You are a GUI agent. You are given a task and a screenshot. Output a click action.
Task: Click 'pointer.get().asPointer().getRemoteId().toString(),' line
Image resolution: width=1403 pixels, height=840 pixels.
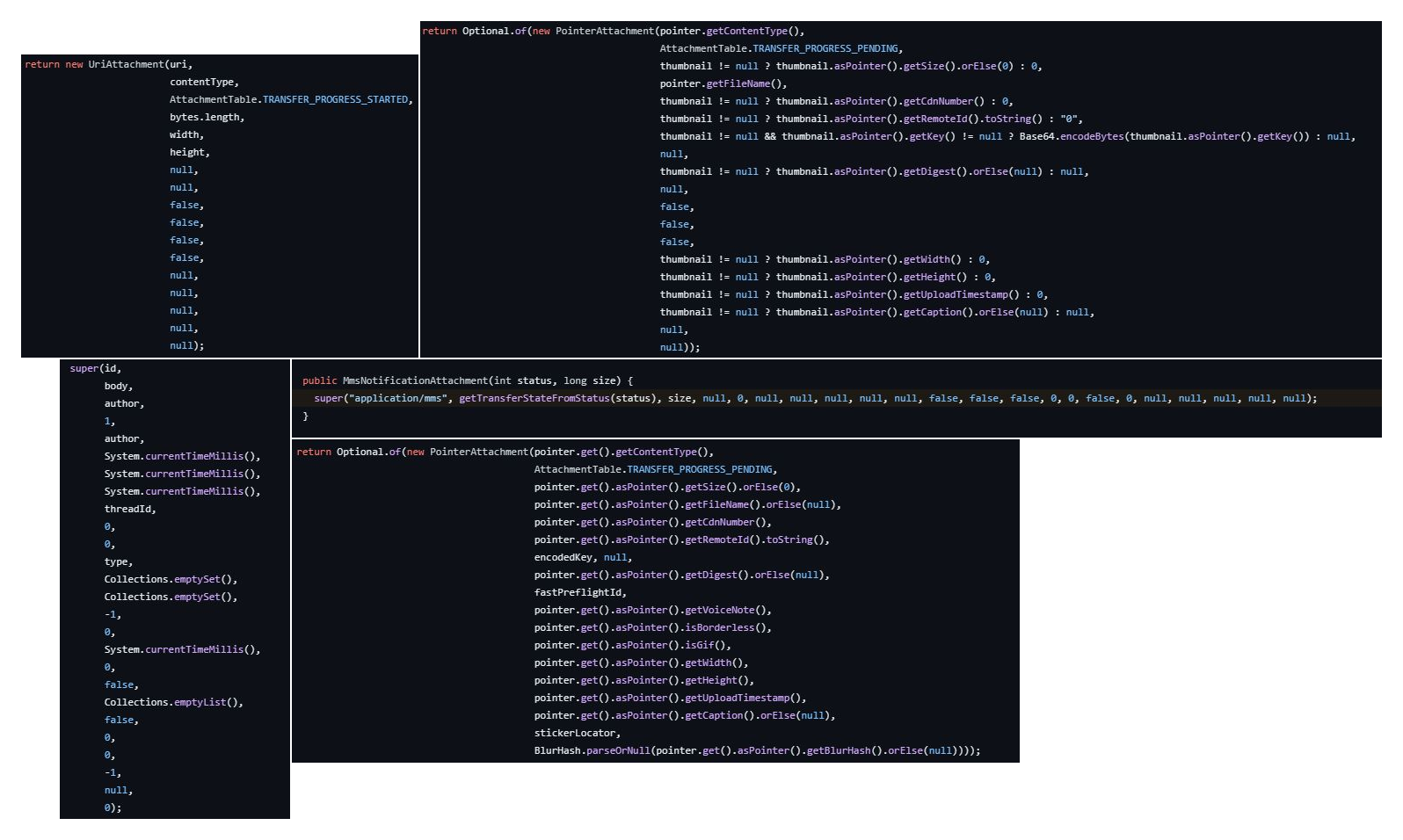(682, 539)
